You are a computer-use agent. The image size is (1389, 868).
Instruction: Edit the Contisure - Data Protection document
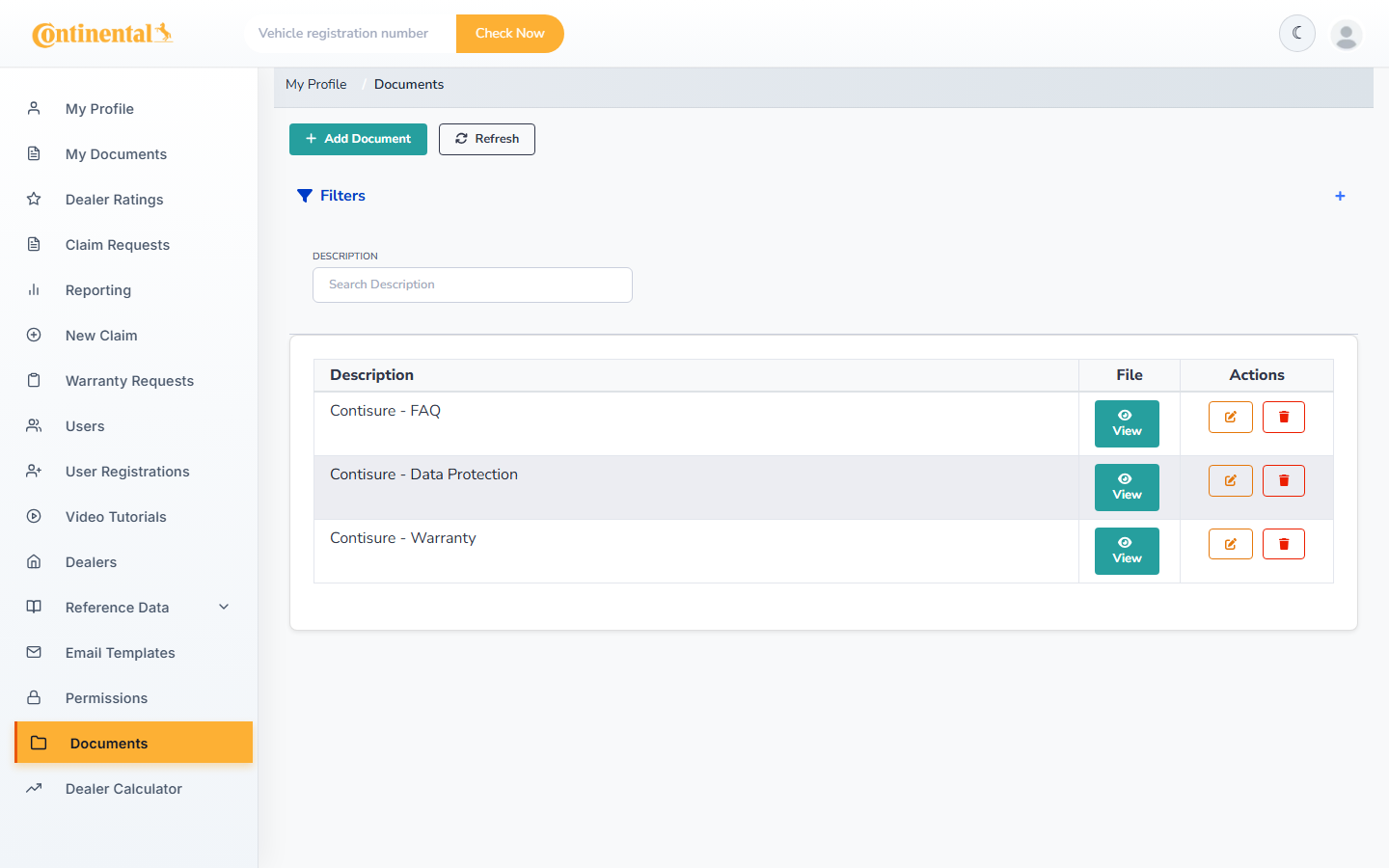click(x=1231, y=480)
